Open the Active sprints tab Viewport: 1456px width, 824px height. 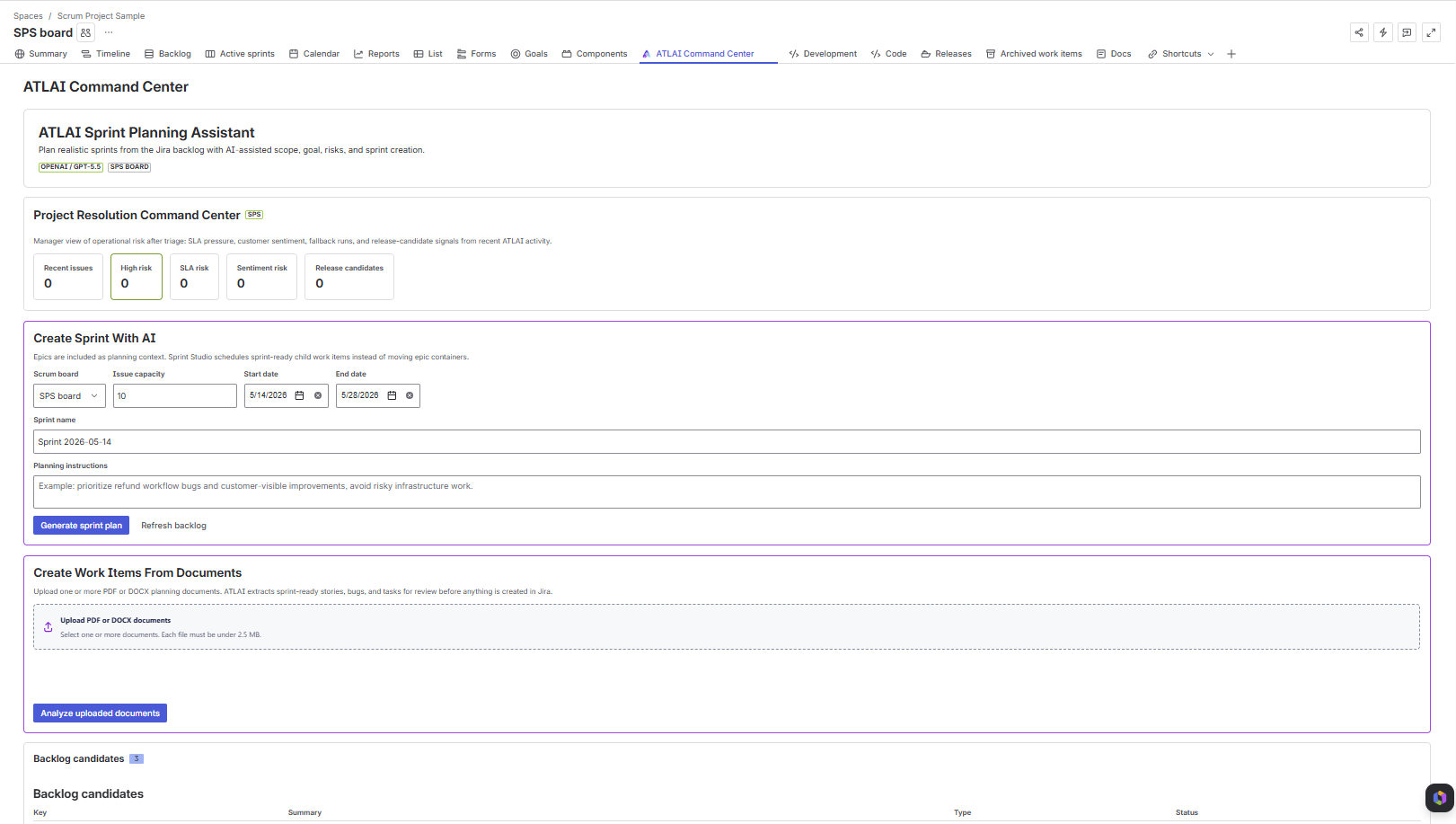[240, 54]
